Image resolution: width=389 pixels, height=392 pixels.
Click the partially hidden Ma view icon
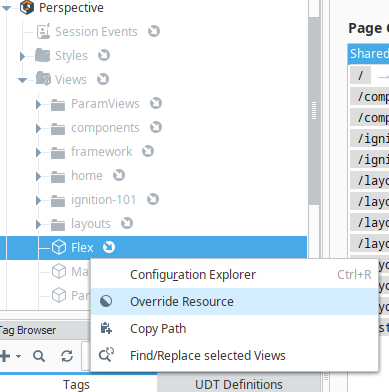pos(59,271)
